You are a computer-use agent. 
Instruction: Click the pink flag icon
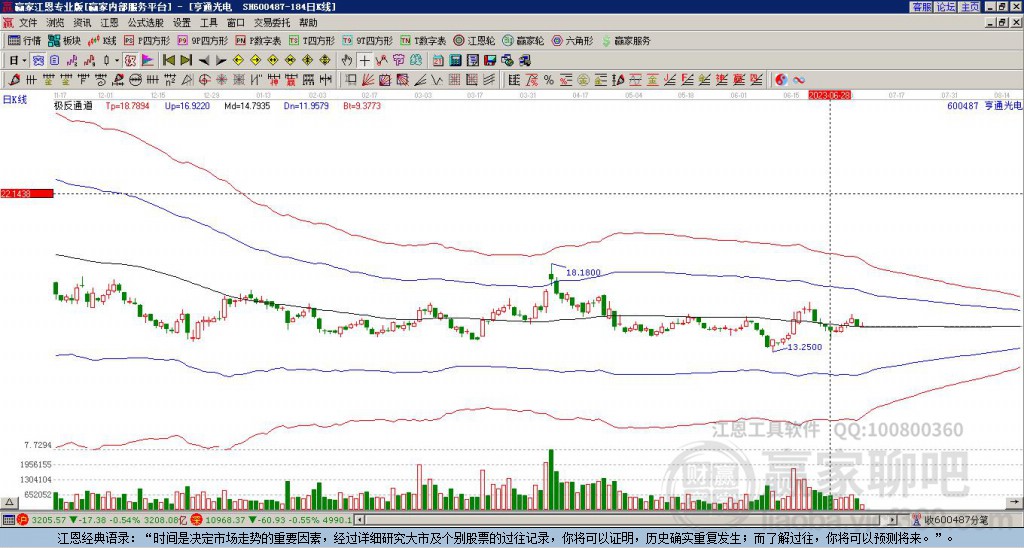[148, 61]
